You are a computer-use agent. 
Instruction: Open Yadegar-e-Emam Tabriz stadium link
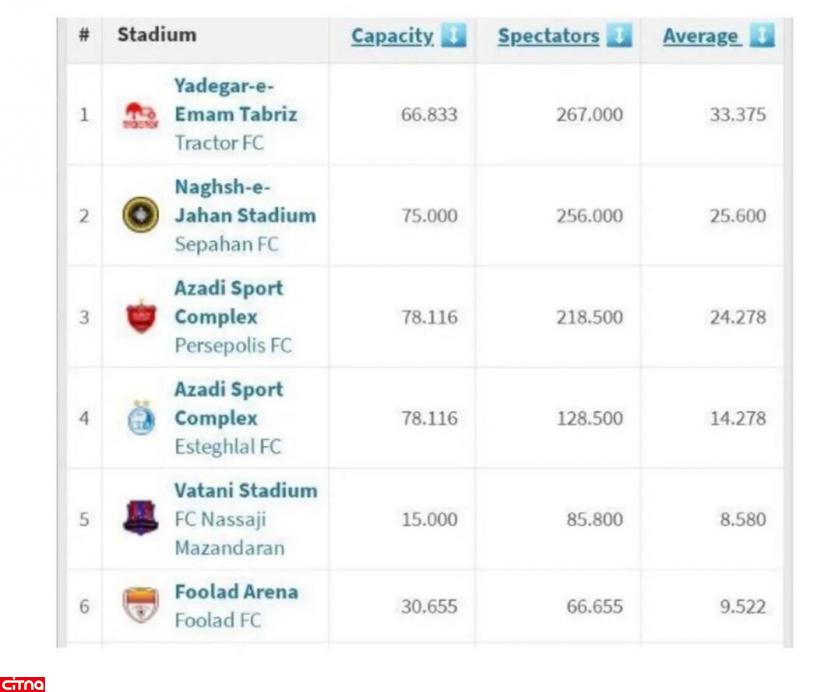click(x=235, y=100)
